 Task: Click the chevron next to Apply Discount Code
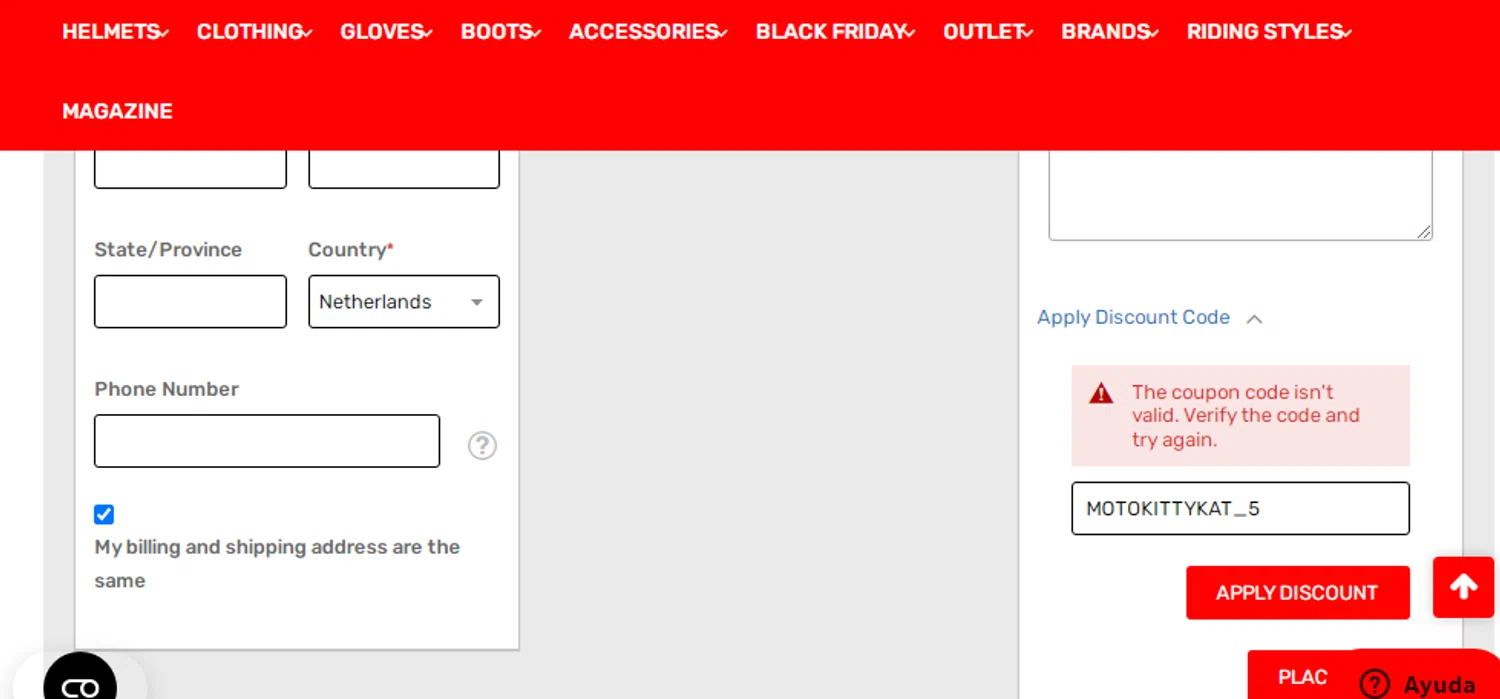click(1254, 319)
